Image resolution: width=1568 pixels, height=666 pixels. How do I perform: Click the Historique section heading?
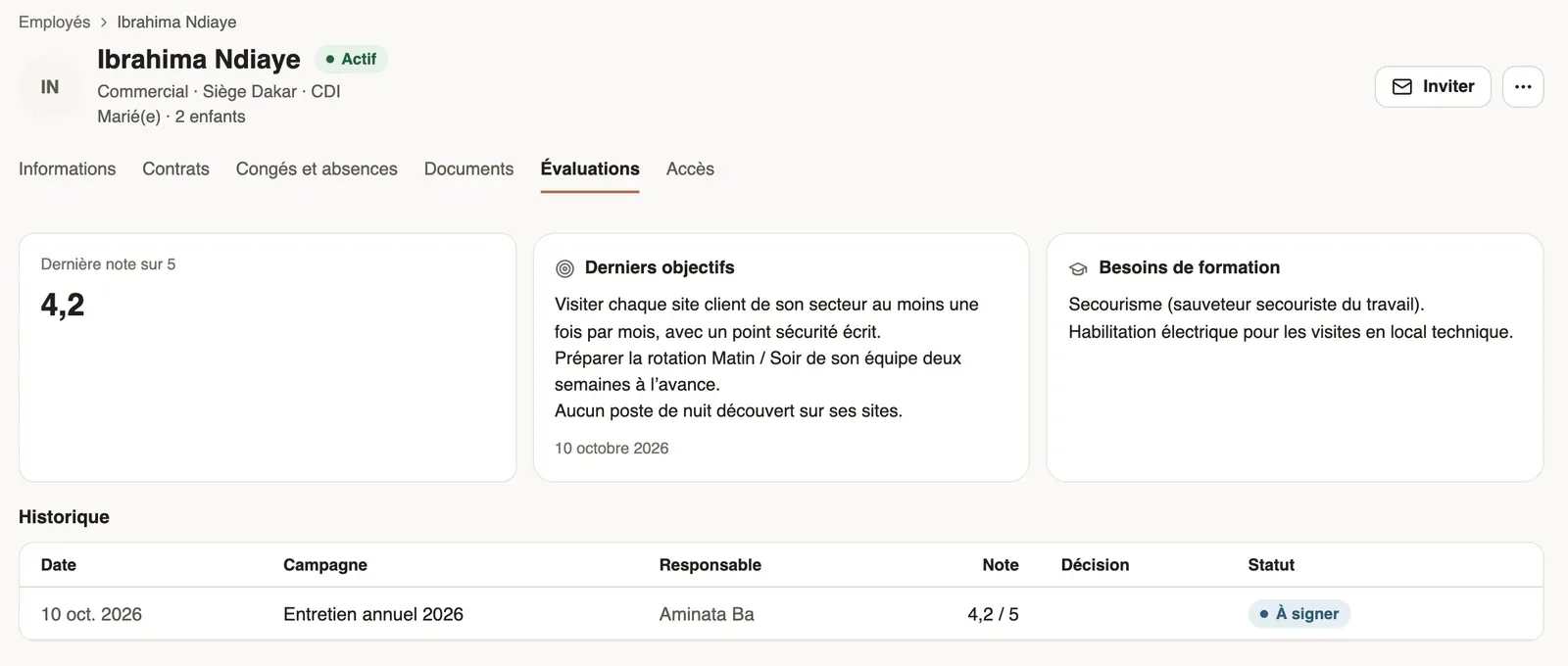tap(64, 517)
